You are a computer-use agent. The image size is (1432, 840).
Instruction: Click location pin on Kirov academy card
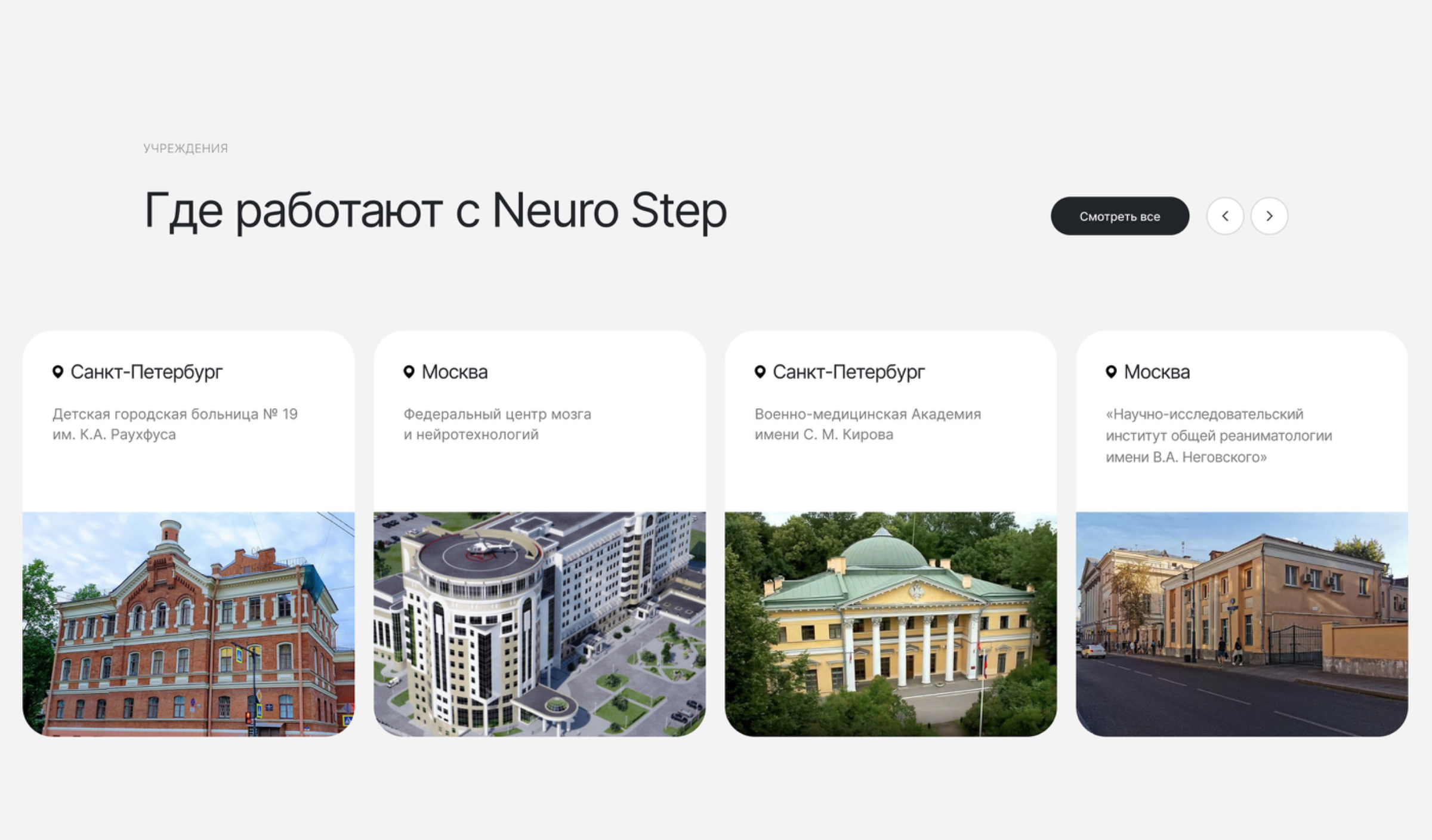coord(760,372)
